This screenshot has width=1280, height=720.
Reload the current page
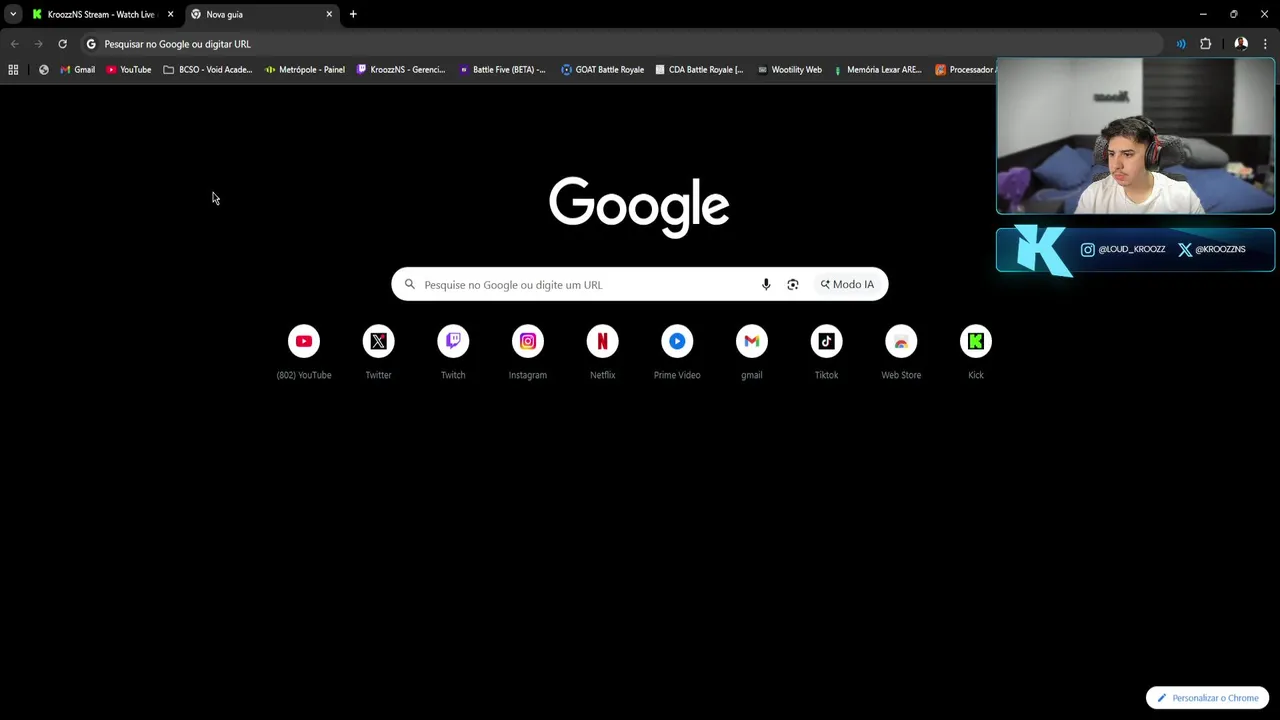coord(62,44)
